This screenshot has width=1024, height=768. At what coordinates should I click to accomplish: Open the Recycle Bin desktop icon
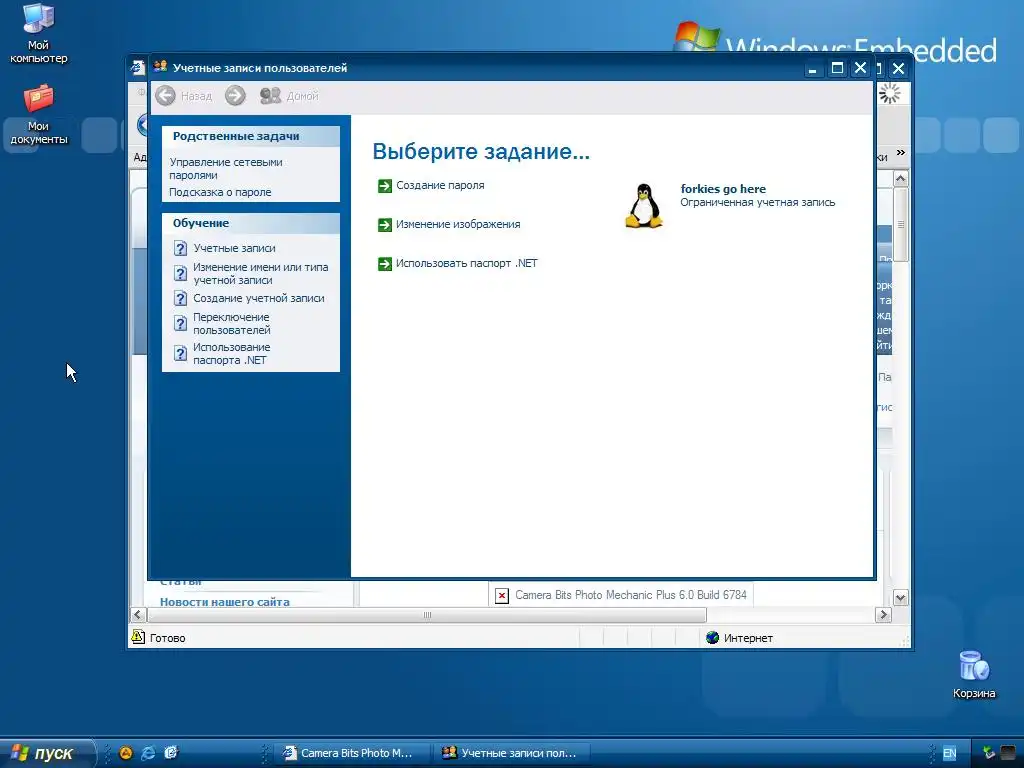(974, 675)
